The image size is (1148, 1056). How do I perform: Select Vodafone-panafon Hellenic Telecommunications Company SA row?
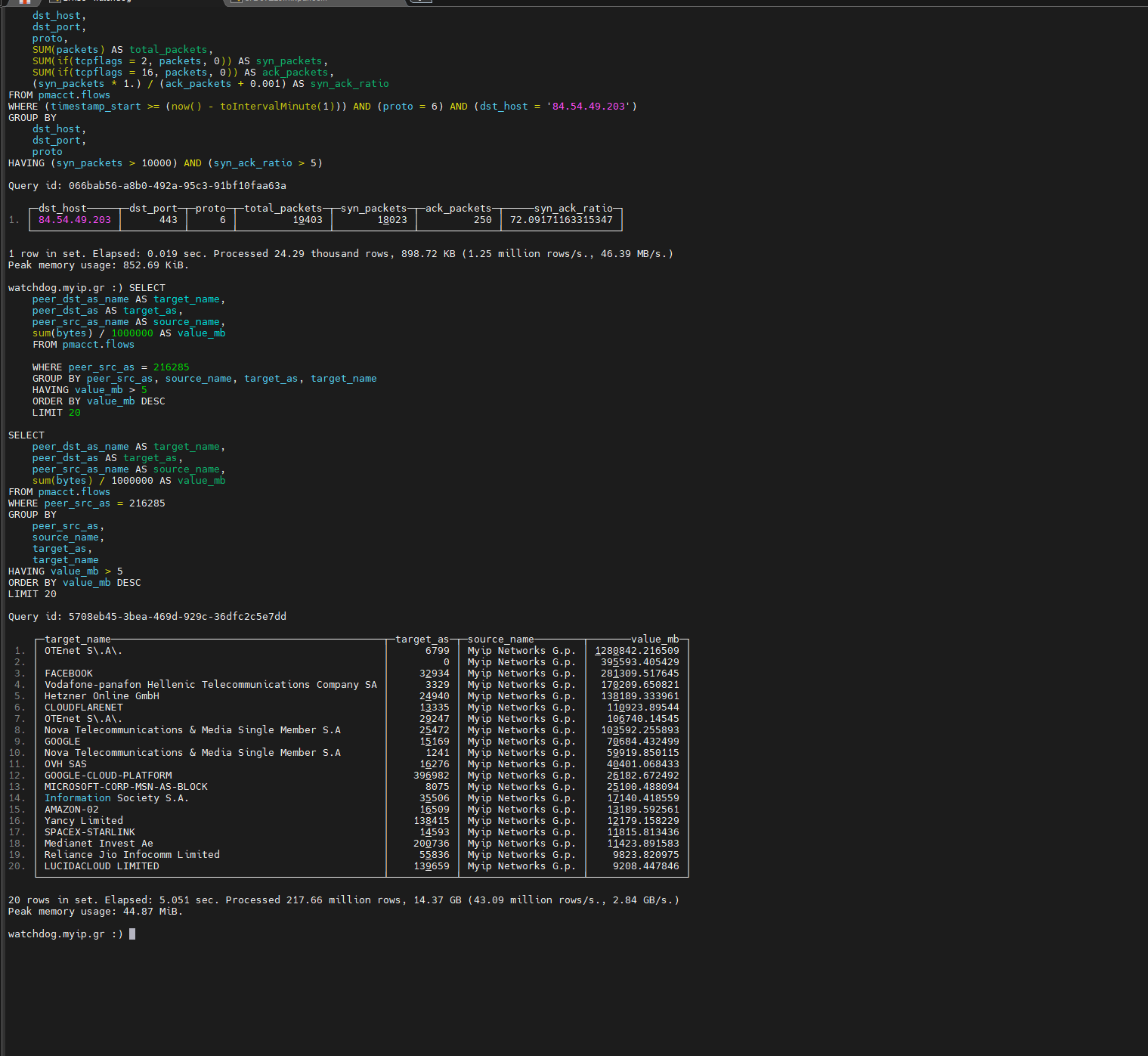(211, 685)
